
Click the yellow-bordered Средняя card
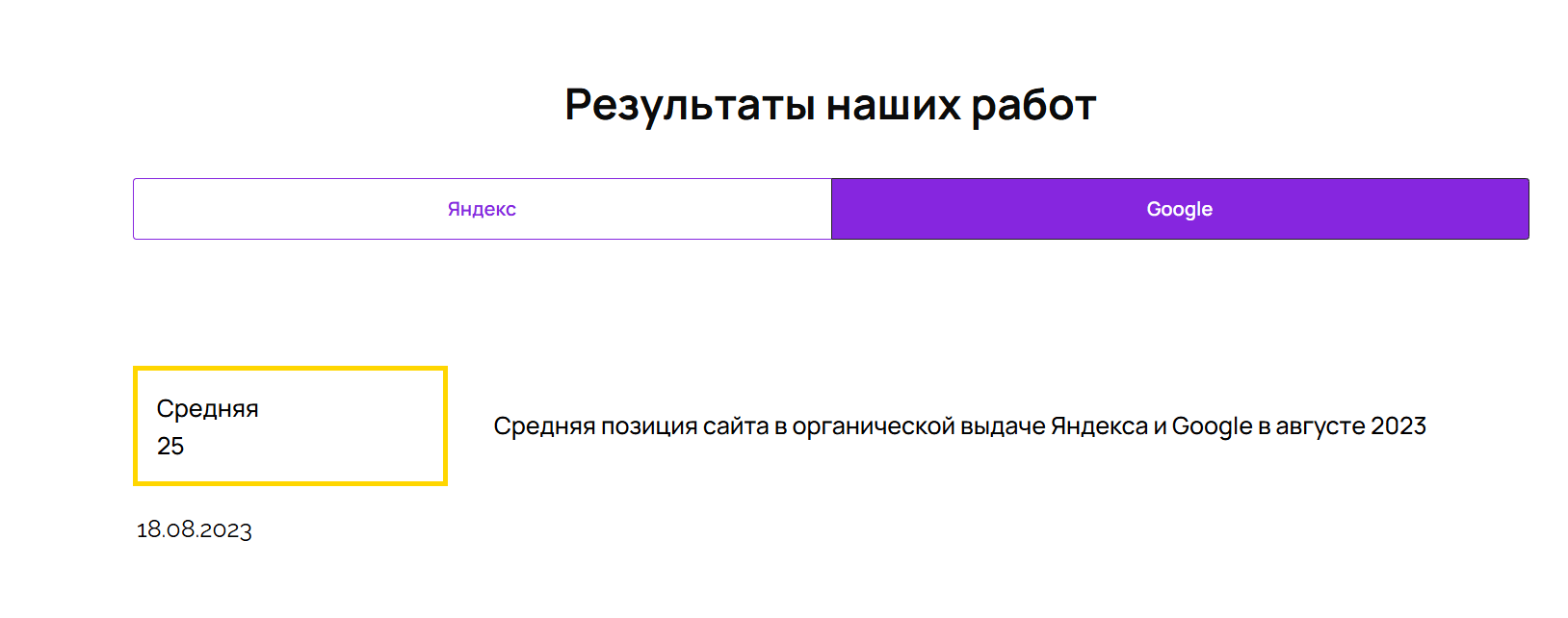pyautogui.click(x=290, y=425)
